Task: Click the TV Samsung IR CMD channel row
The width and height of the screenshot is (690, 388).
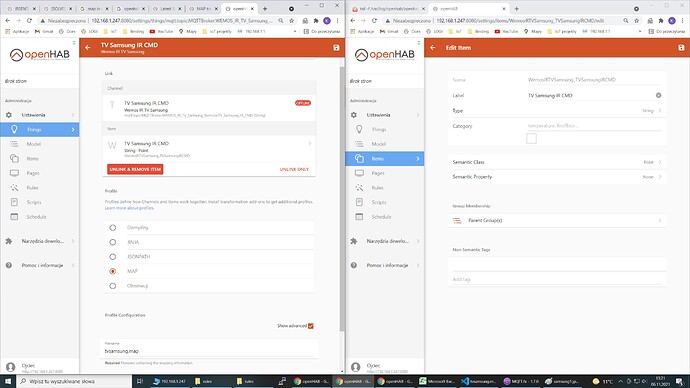Action: click(x=209, y=108)
